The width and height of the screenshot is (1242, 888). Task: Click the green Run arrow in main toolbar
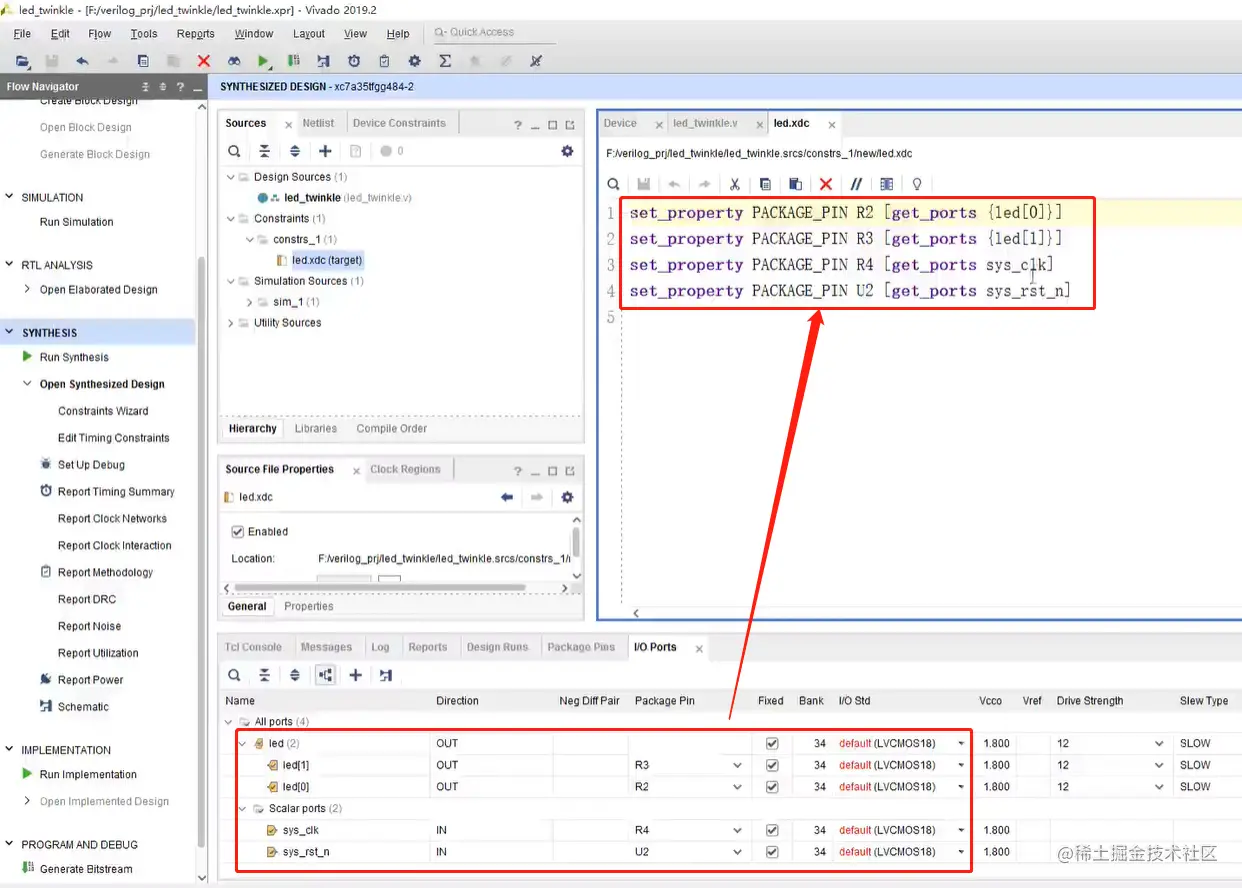coord(264,61)
